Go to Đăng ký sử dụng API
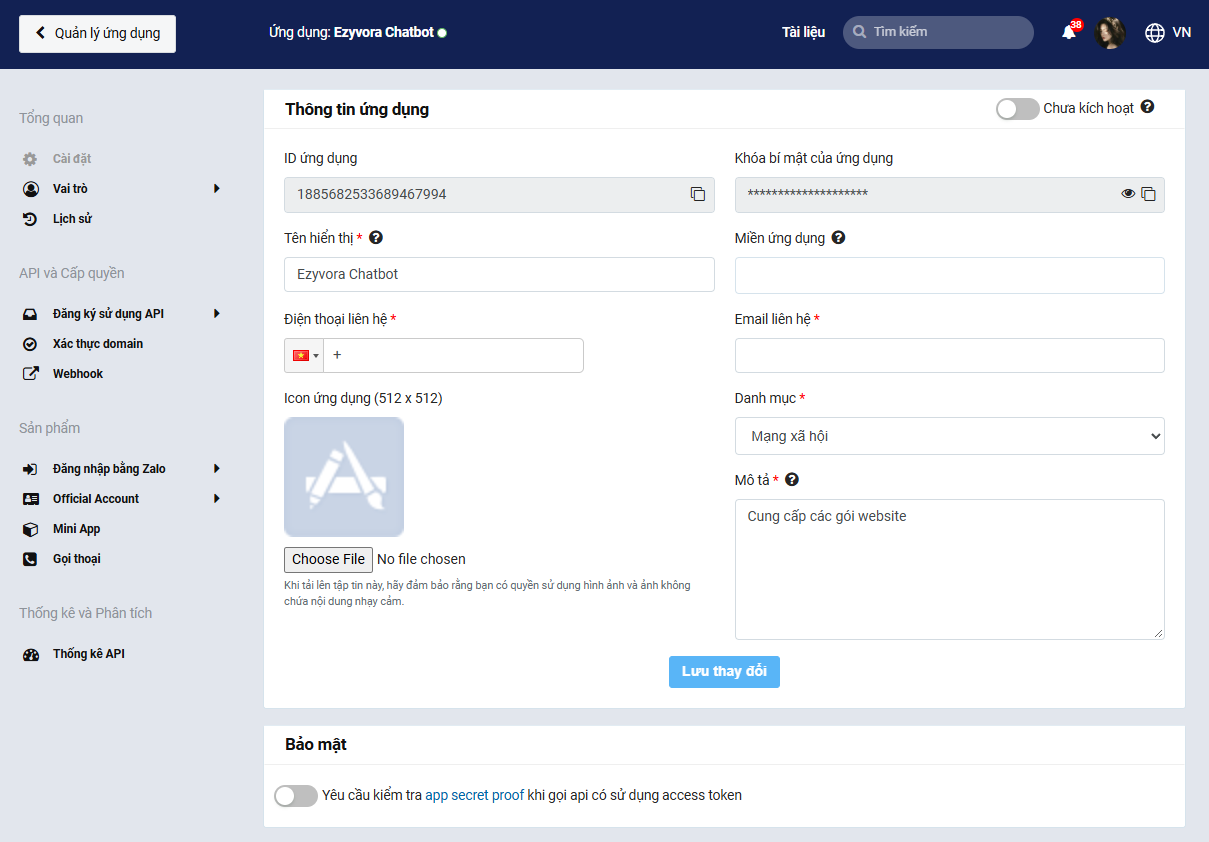The image size is (1209, 842). click(x=108, y=314)
